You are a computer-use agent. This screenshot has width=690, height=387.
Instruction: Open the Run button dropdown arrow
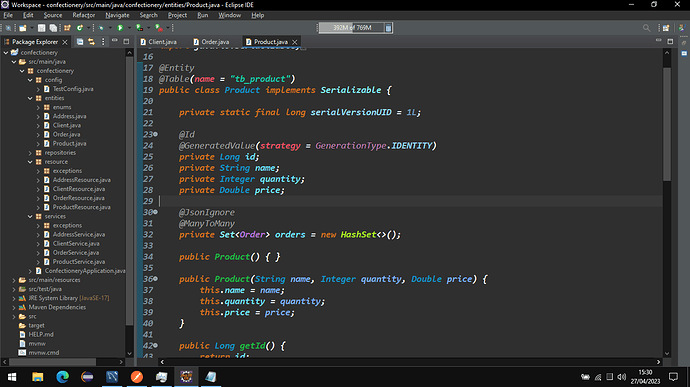click(x=129, y=28)
